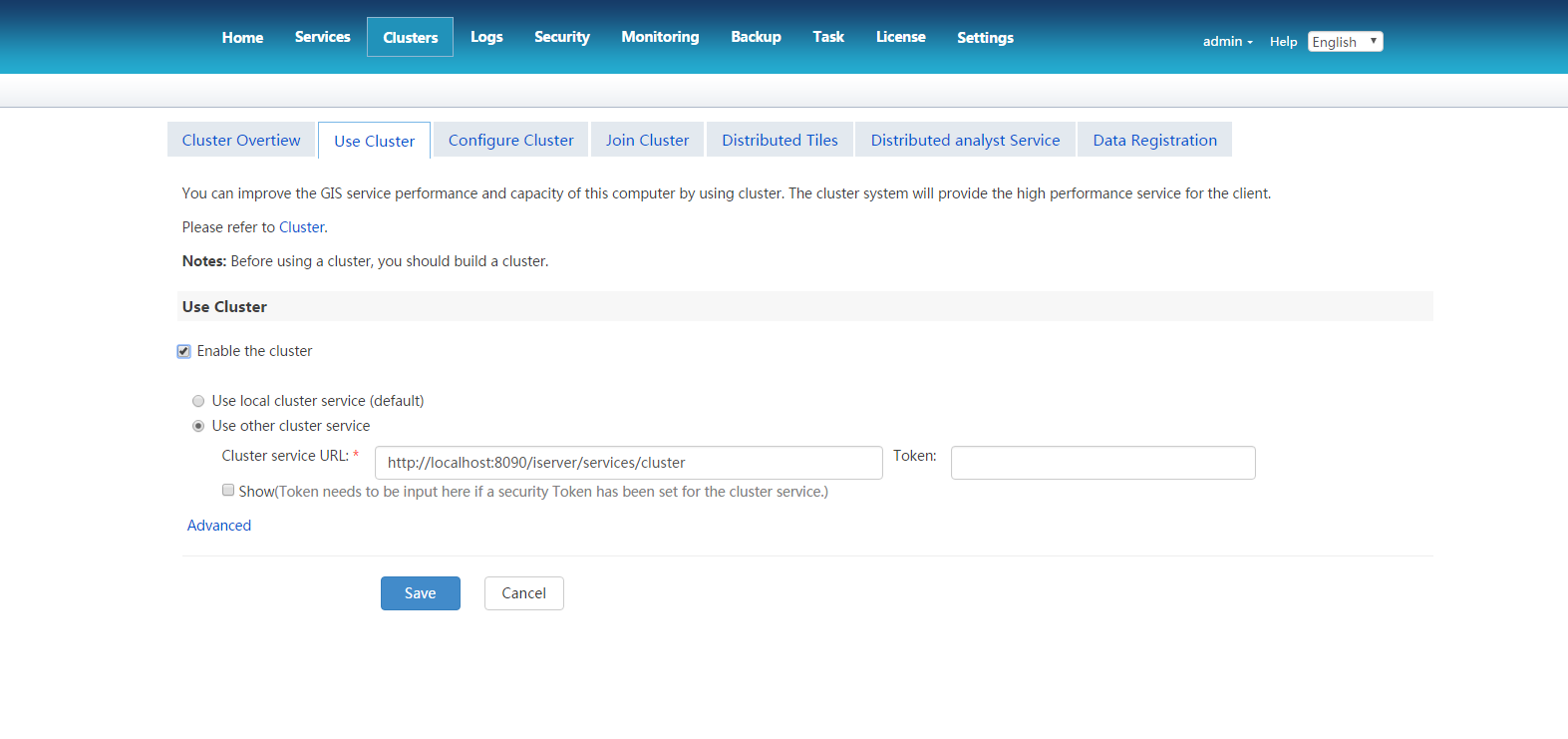The height and width of the screenshot is (739, 1568).
Task: Tick the Show token checkbox
Action: tap(228, 491)
